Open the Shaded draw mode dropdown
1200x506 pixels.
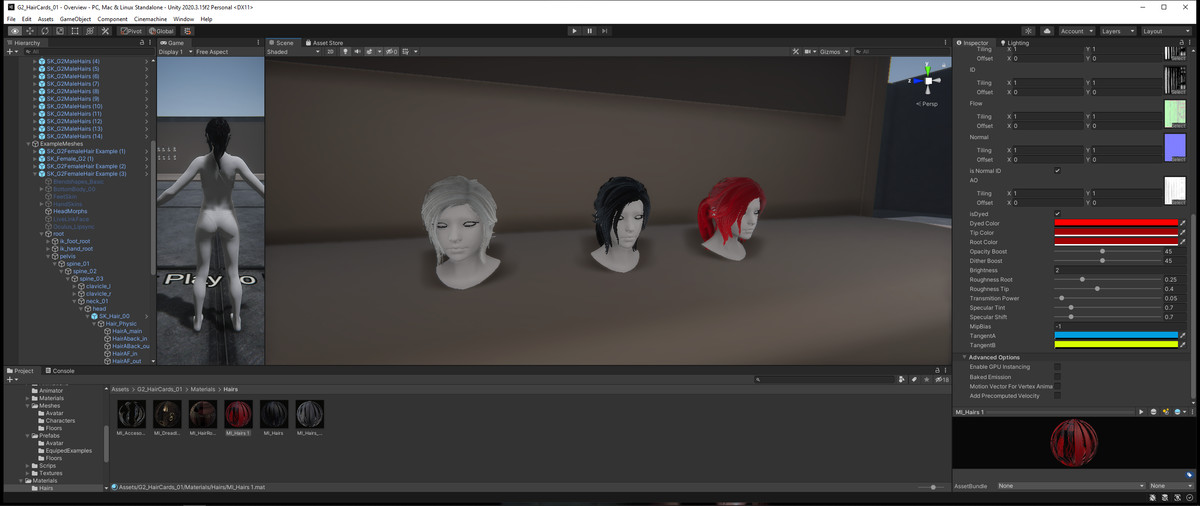click(292, 51)
